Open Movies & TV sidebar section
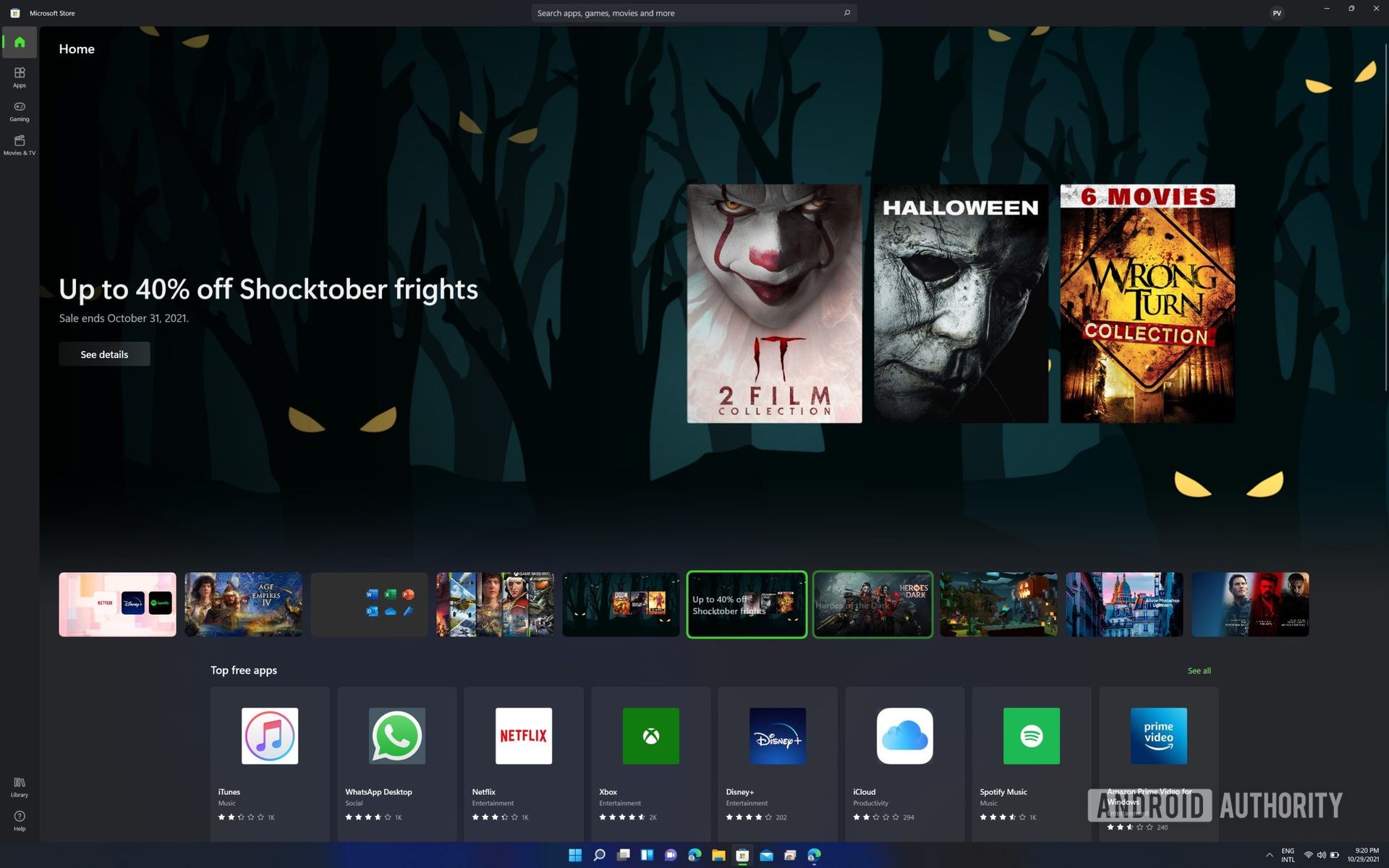Viewport: 1389px width, 868px height. coord(19,144)
